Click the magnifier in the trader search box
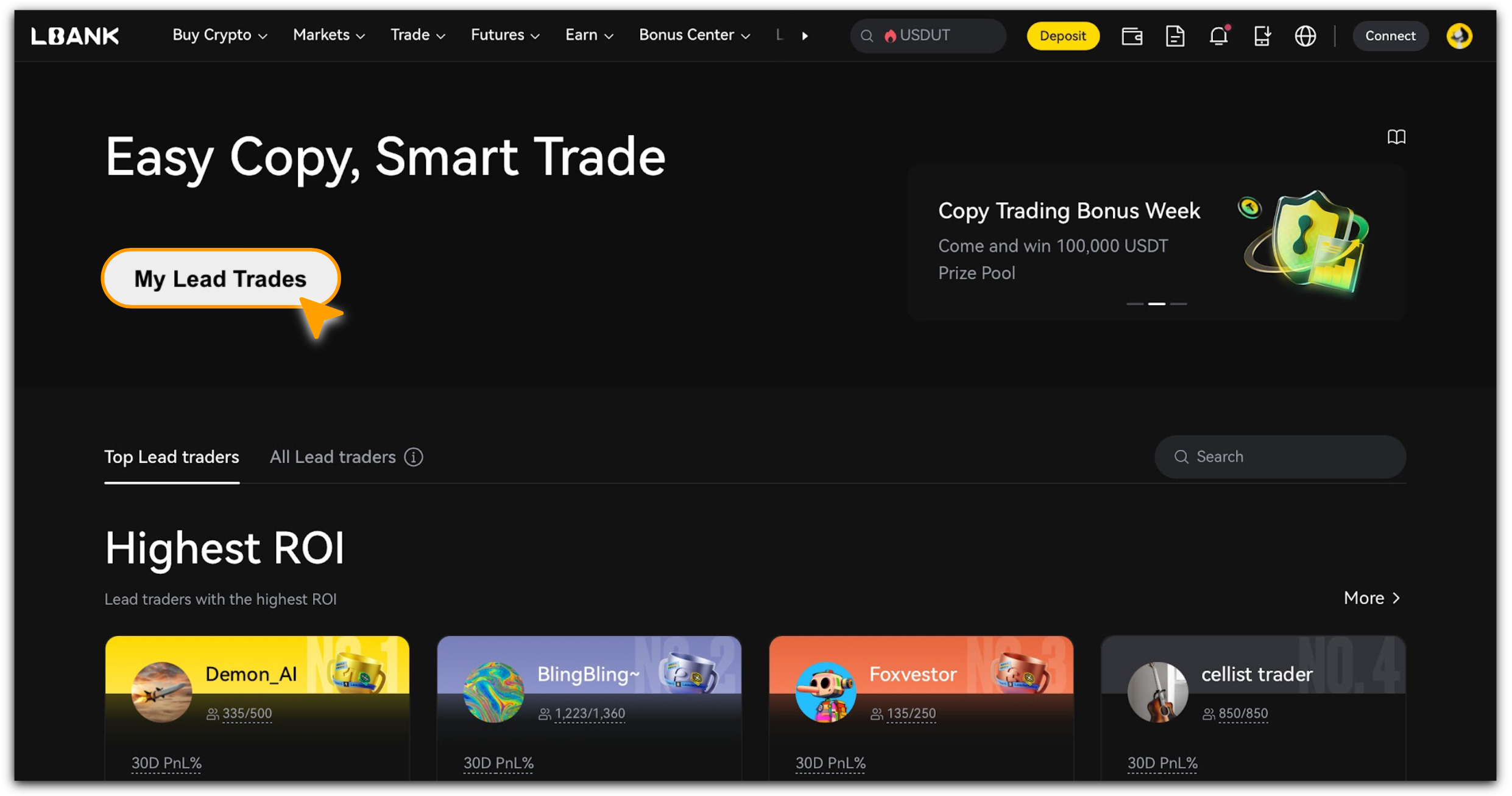Image resolution: width=1512 pixels, height=796 pixels. click(x=1181, y=457)
